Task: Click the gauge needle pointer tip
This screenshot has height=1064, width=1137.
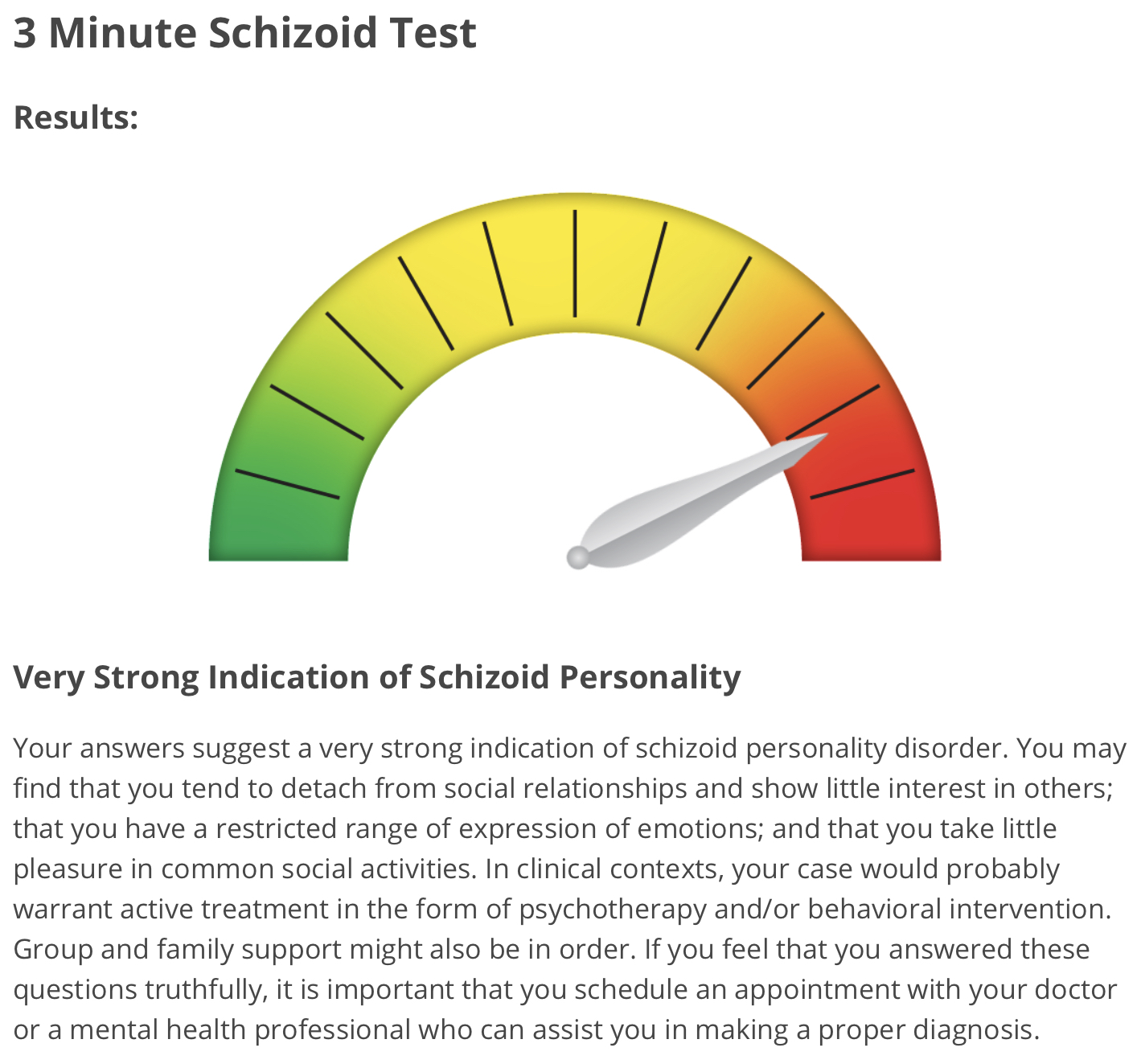Action: (823, 436)
